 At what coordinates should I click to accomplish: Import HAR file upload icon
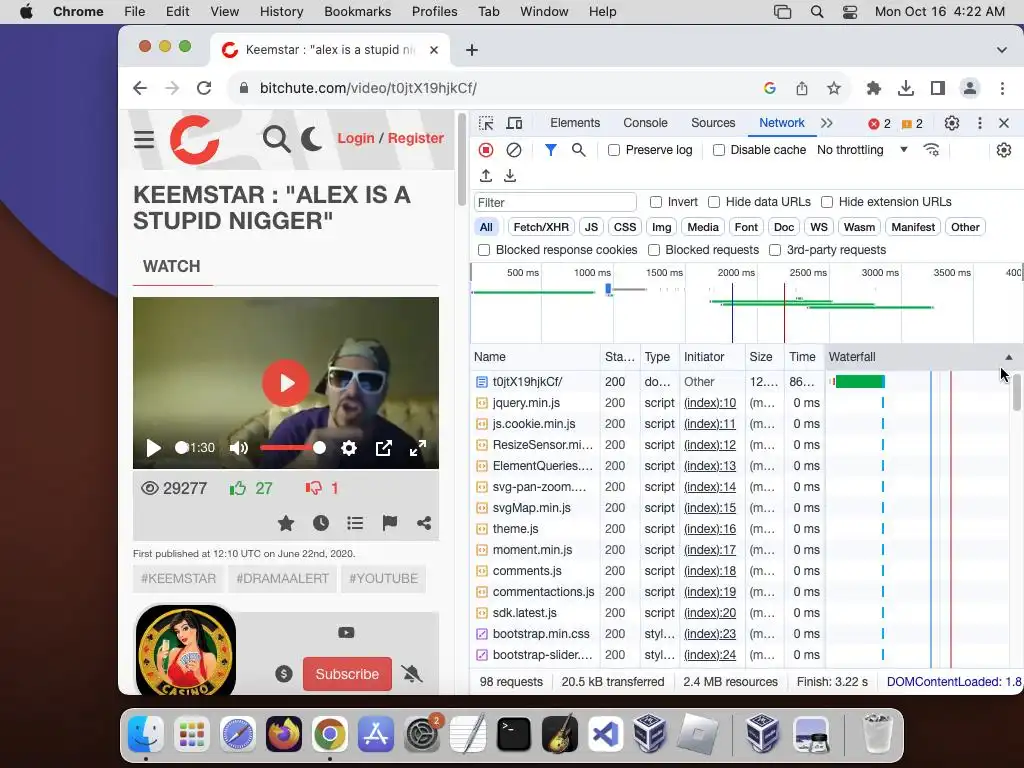(486, 176)
